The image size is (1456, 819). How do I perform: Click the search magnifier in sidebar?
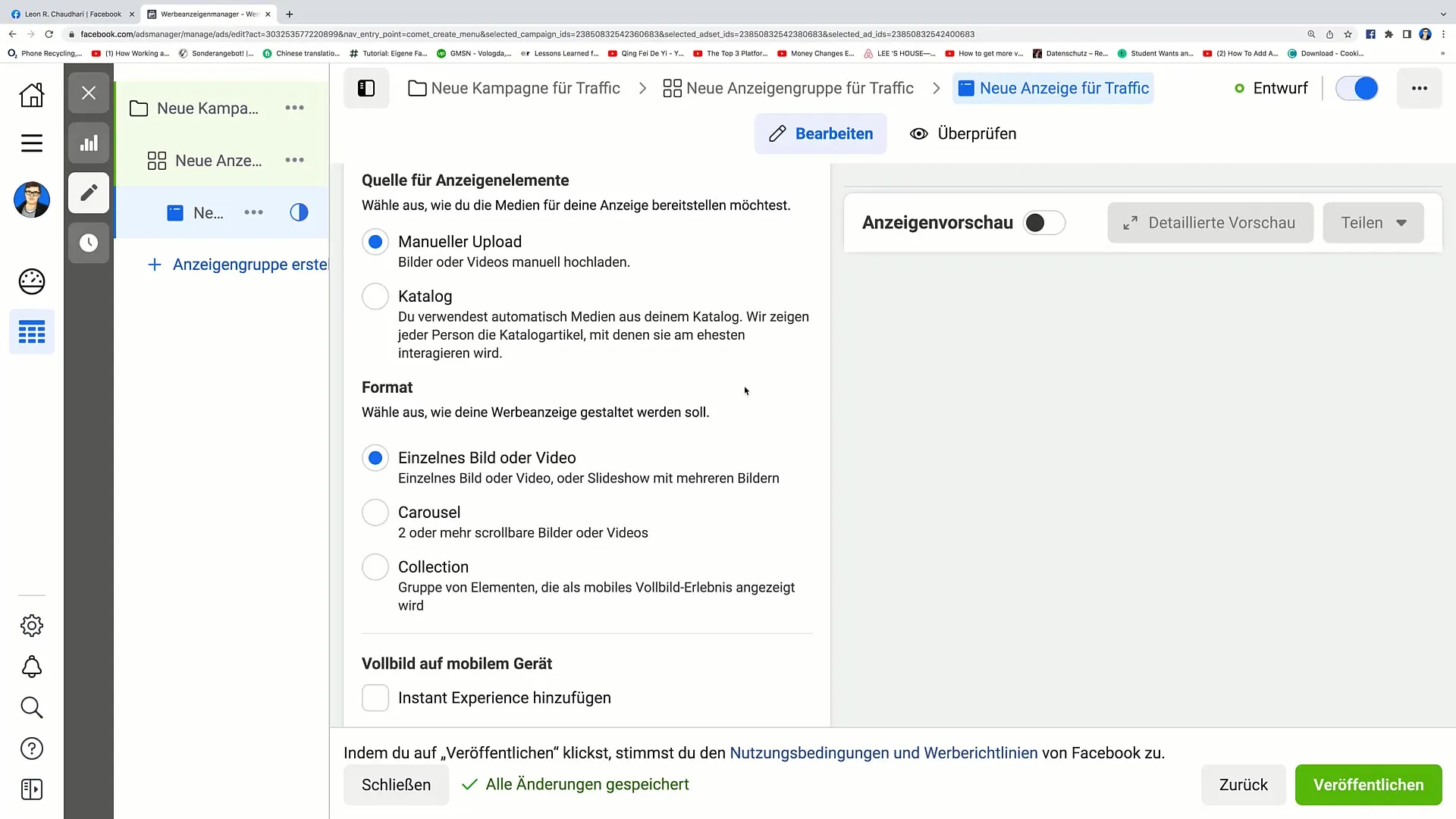(32, 708)
